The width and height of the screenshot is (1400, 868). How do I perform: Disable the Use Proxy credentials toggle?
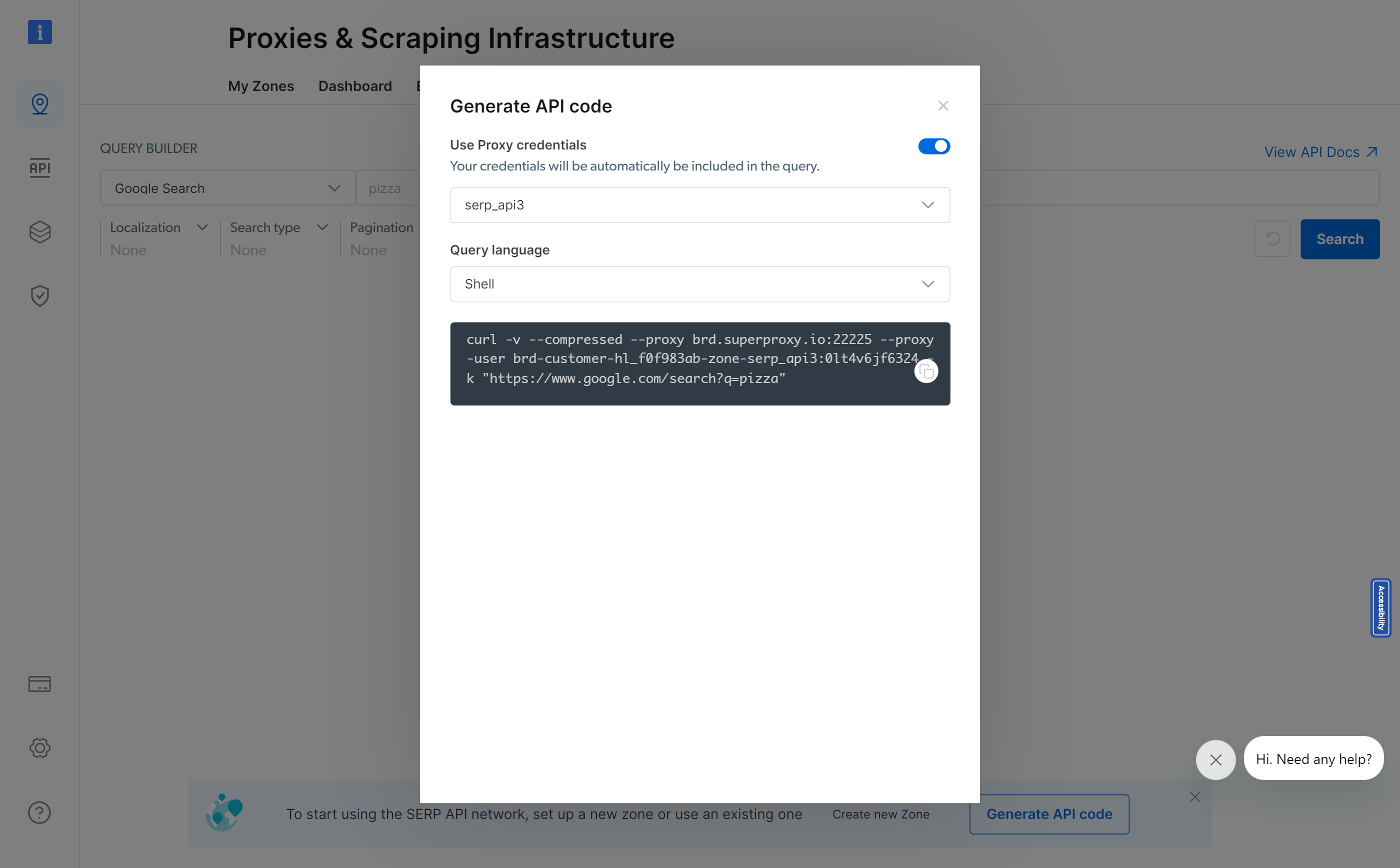(x=933, y=146)
